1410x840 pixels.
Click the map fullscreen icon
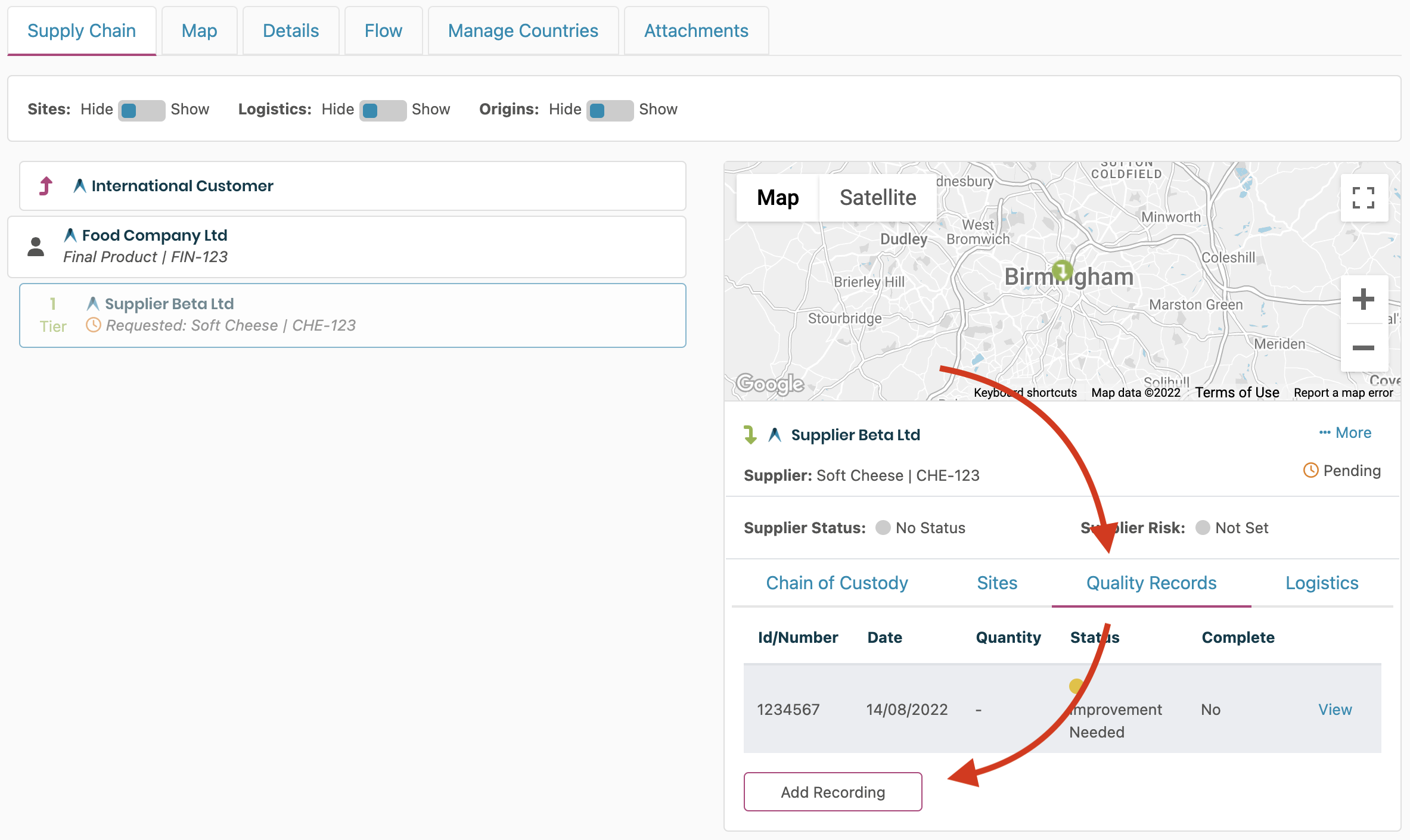tap(1363, 198)
